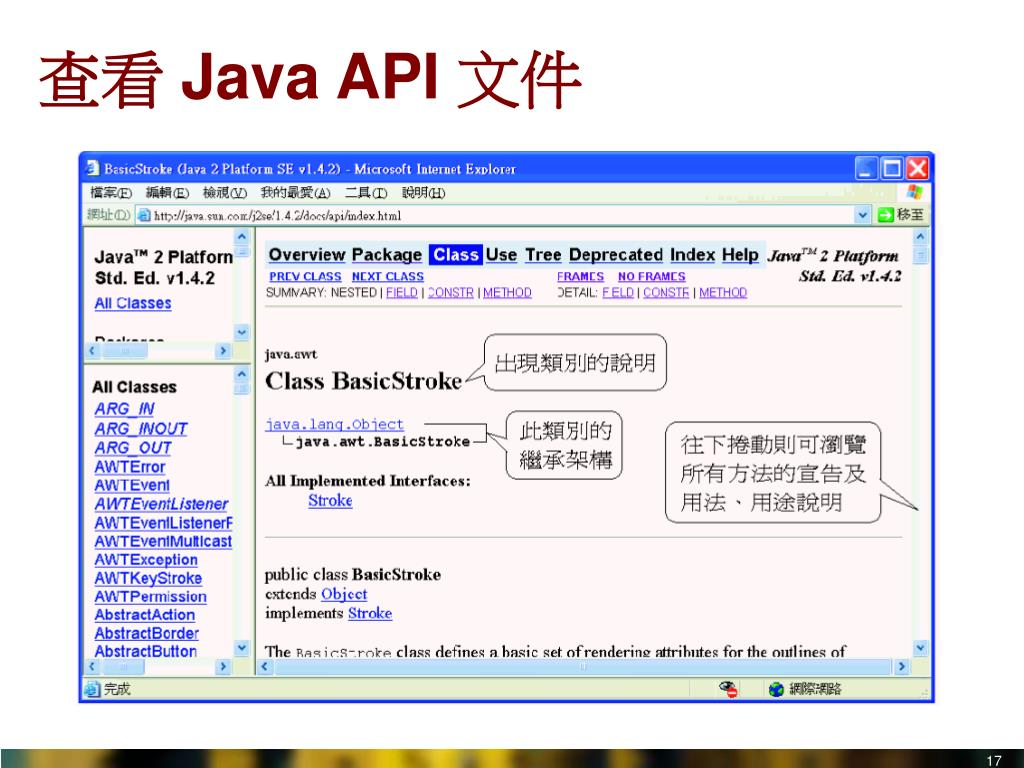Open Object link after extends
This screenshot has width=1024, height=768.
[x=344, y=594]
